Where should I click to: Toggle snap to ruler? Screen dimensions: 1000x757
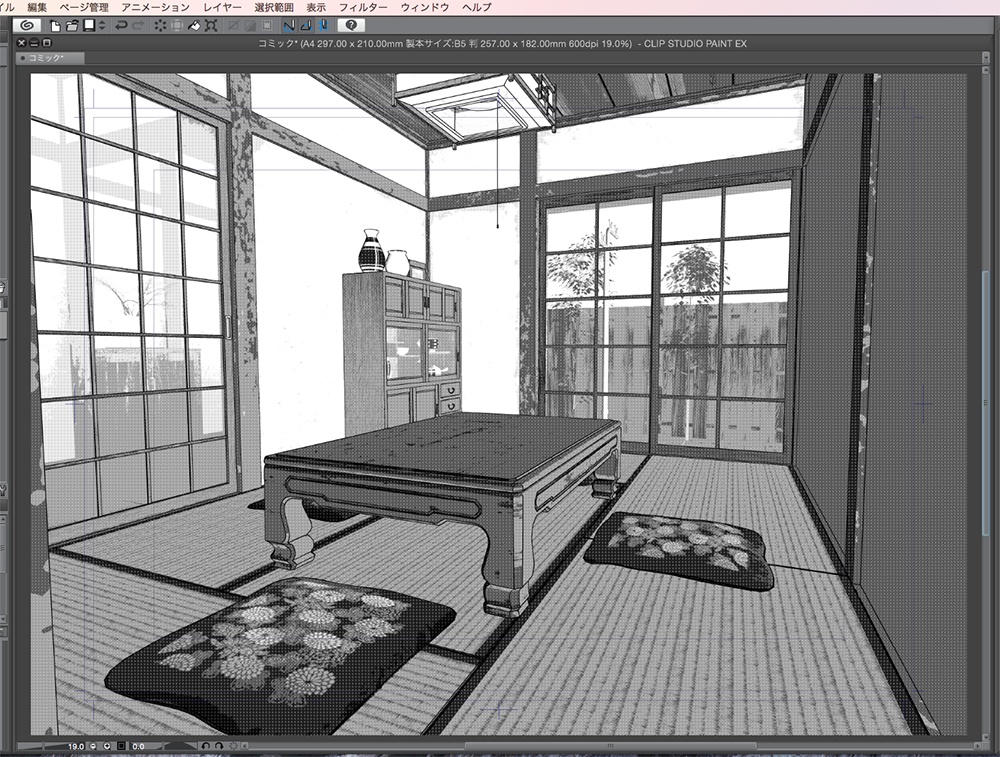coord(289,26)
